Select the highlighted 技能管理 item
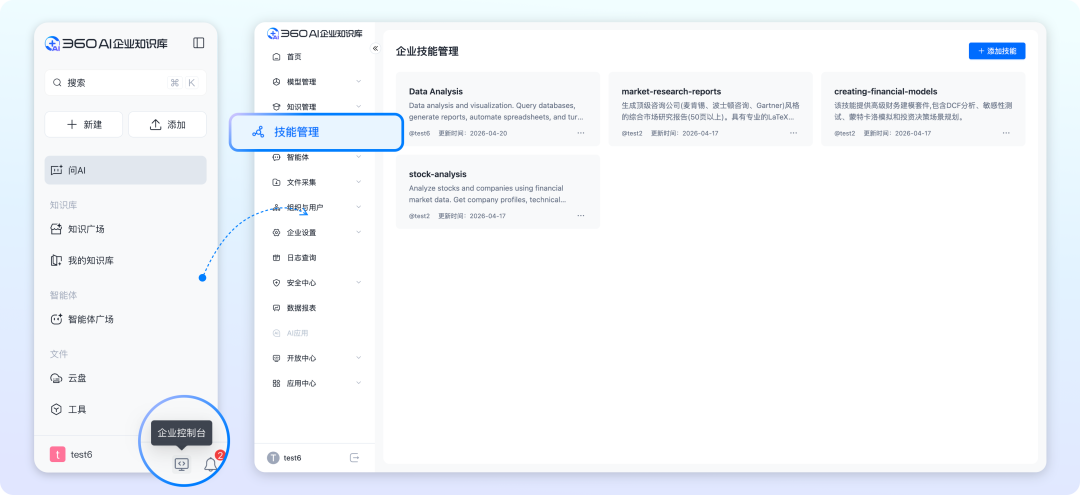The height and width of the screenshot is (495, 1080). [x=316, y=132]
